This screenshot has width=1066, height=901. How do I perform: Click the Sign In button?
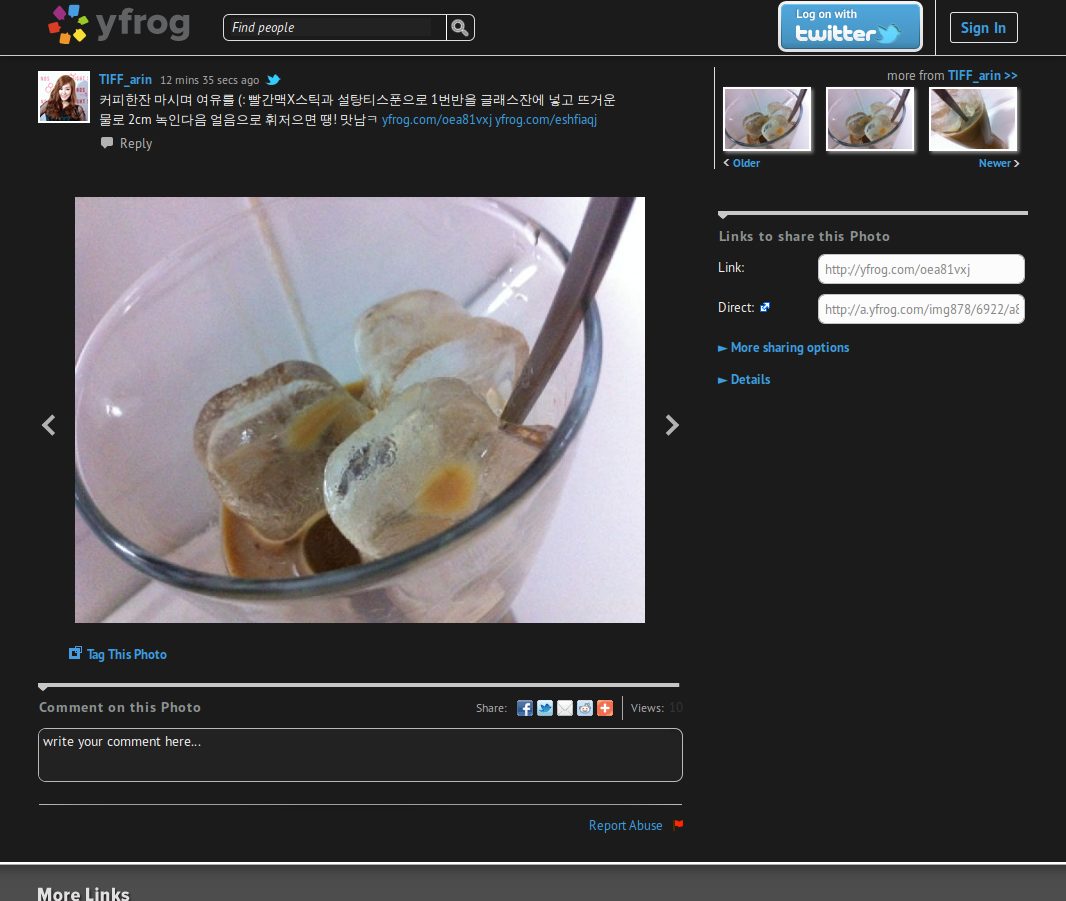pyautogui.click(x=983, y=28)
